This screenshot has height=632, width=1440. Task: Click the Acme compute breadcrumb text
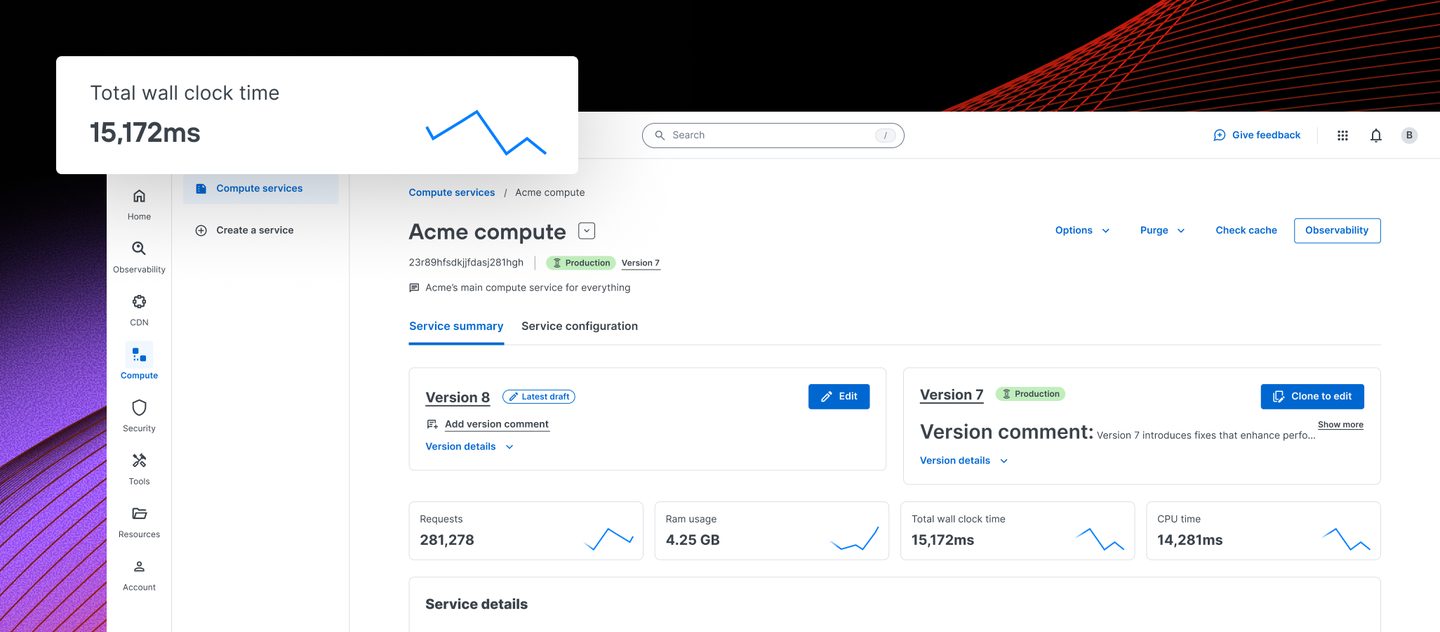click(550, 192)
